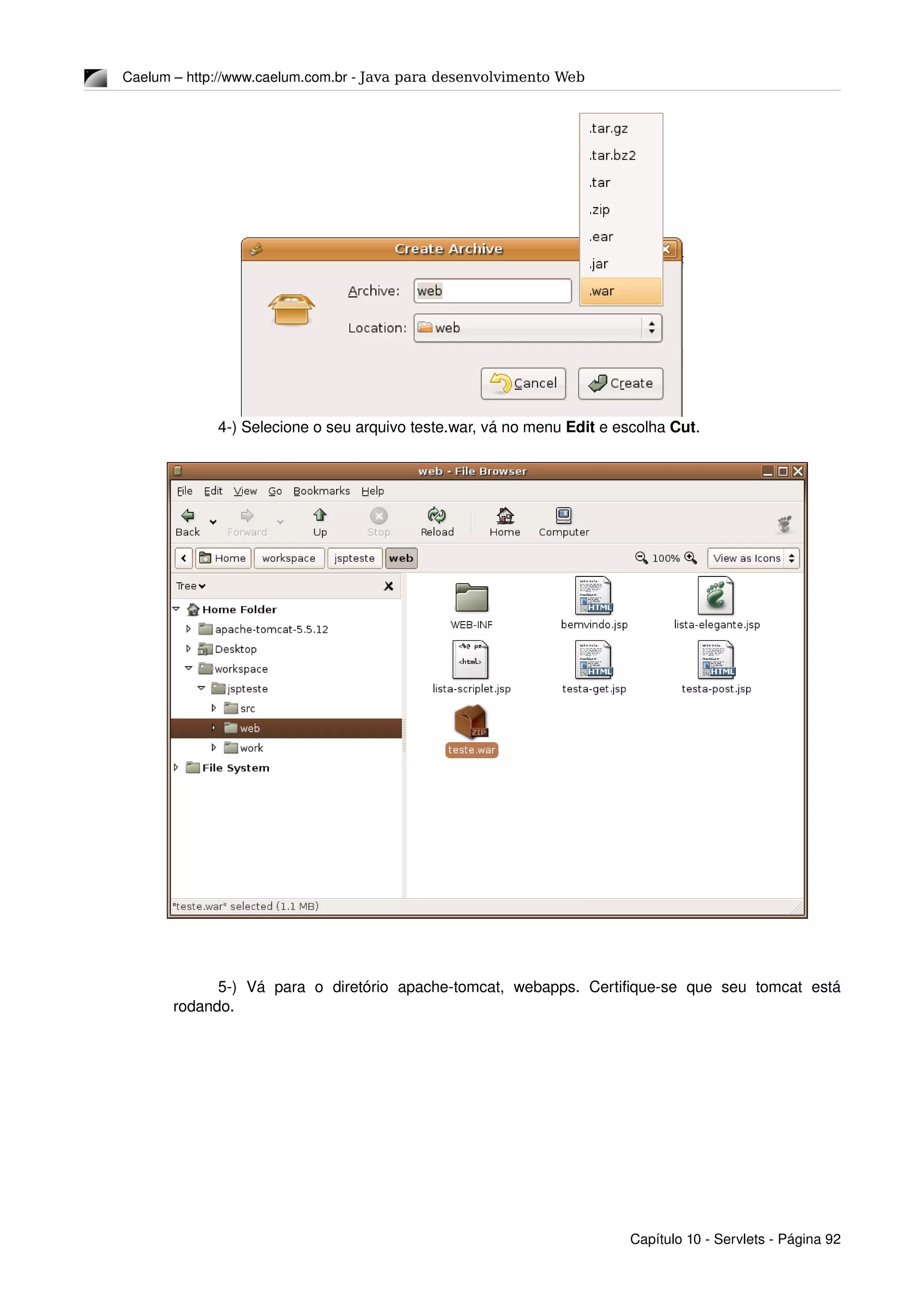Image resolution: width=924 pixels, height=1308 pixels.
Task: Select the web folder in tree
Action: (286, 728)
